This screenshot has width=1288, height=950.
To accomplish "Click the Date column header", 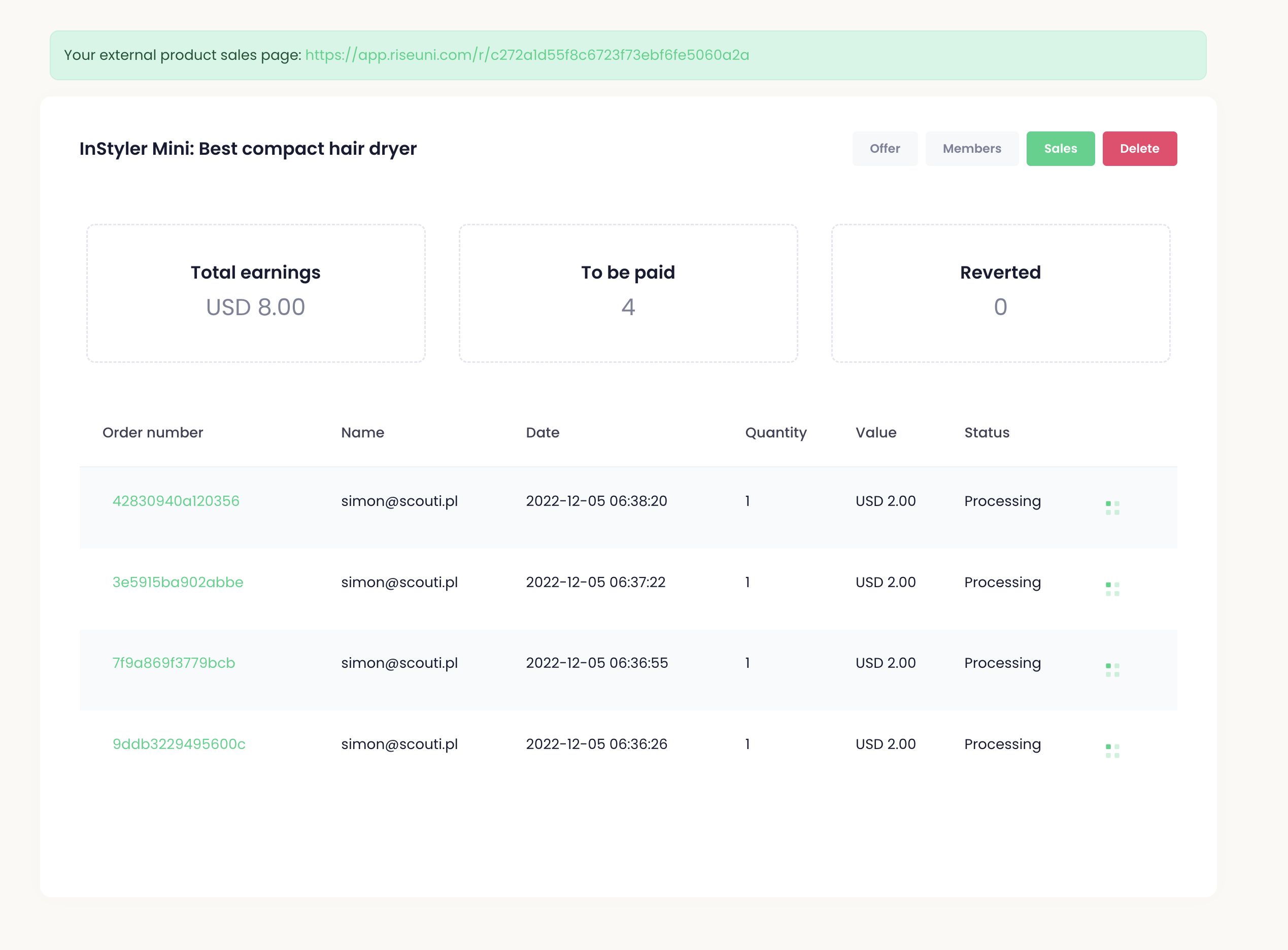I will pyautogui.click(x=542, y=432).
